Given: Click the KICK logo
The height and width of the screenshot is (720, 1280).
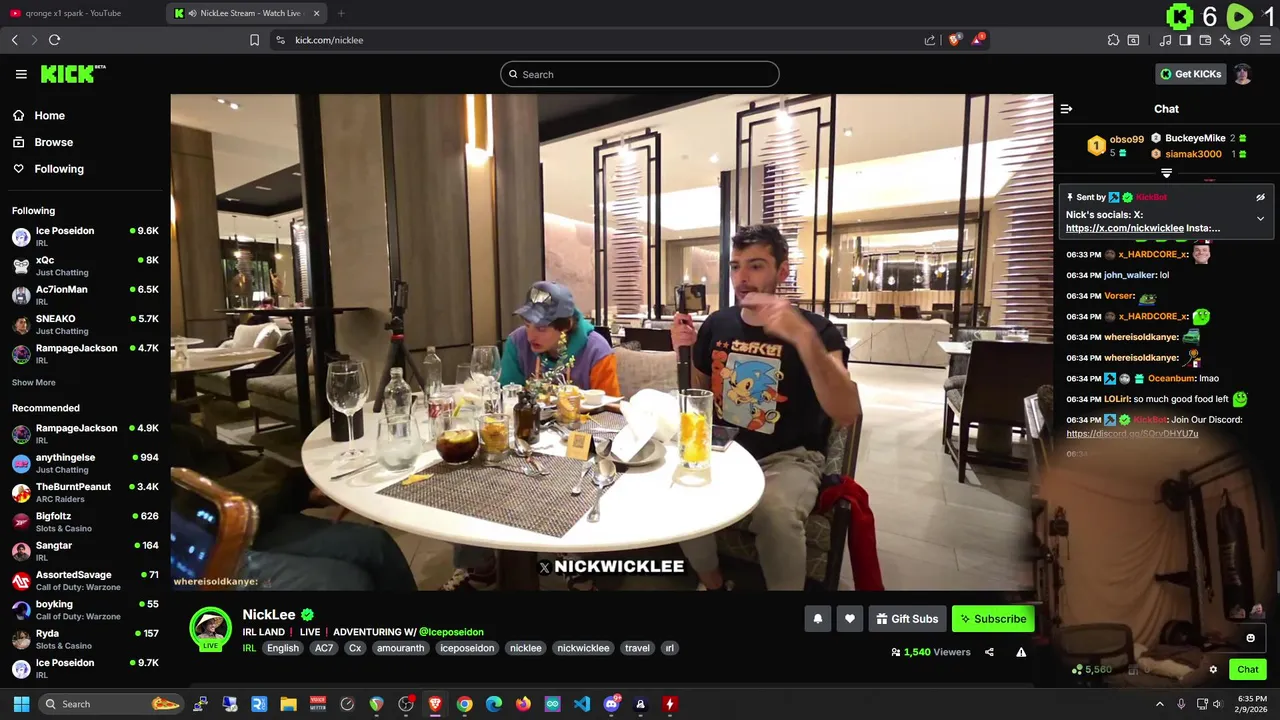Looking at the screenshot, I should coord(73,74).
